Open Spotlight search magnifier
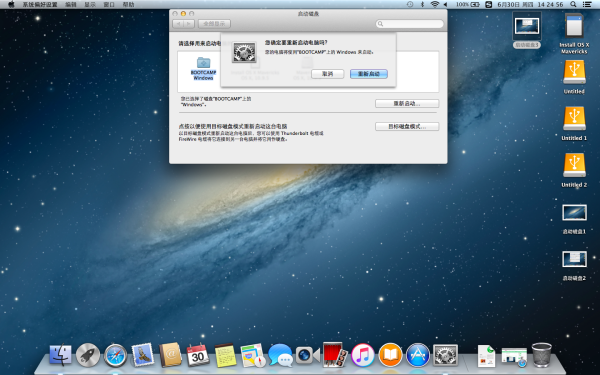The image size is (600, 375). tap(573, 5)
